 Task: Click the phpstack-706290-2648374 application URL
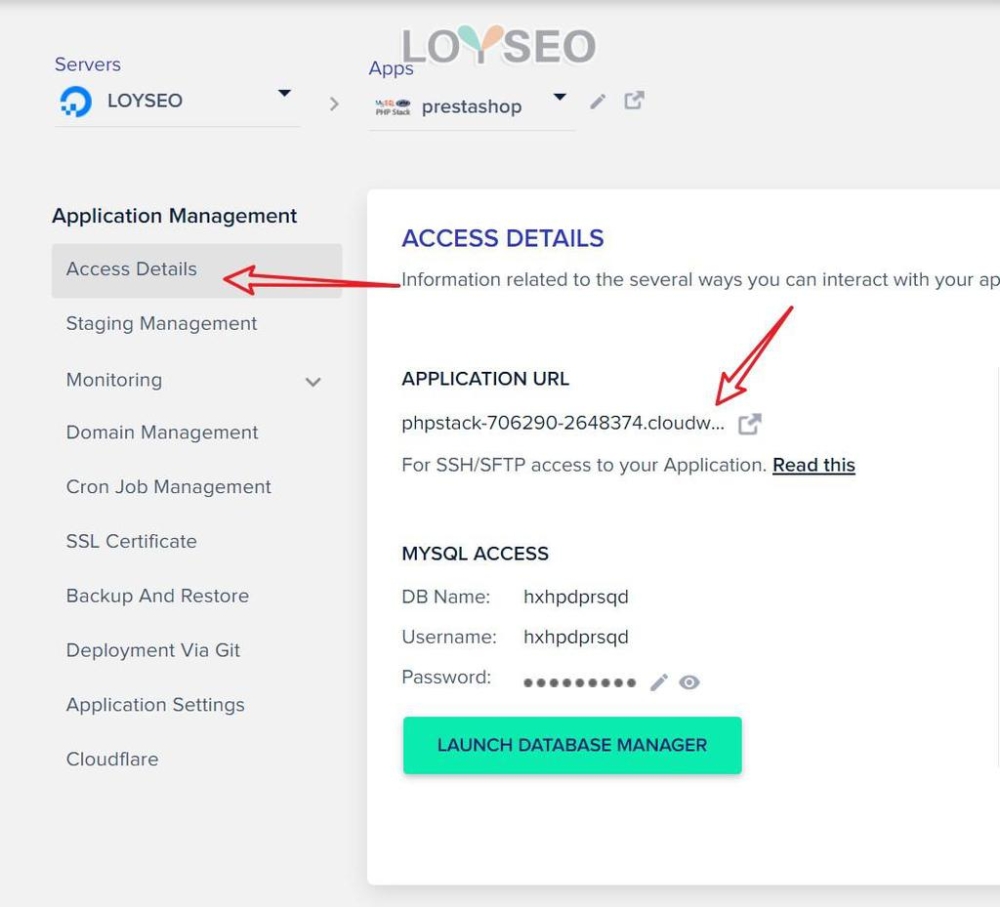(562, 423)
